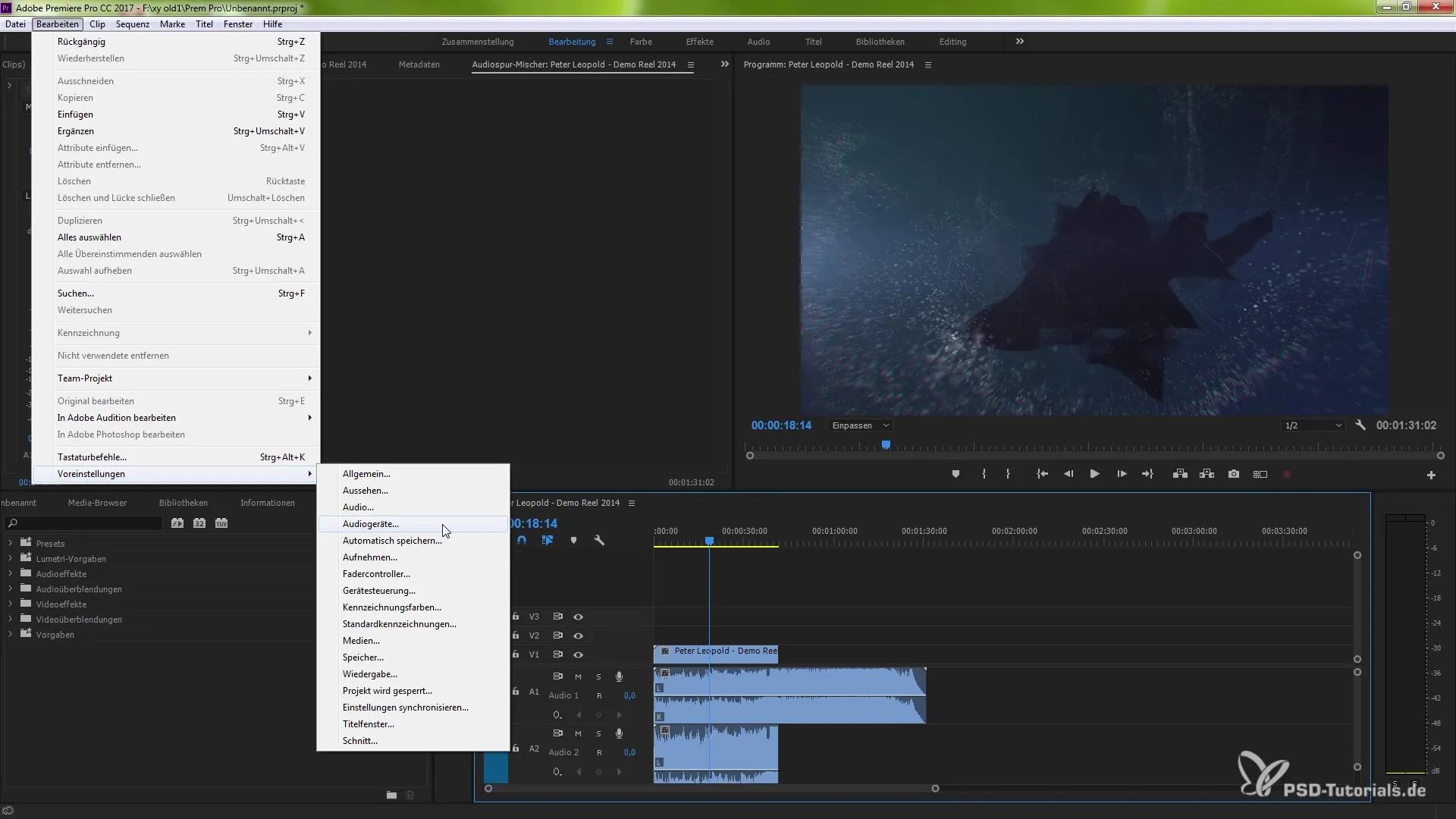Step back one frame
Image resolution: width=1456 pixels, height=819 pixels.
pyautogui.click(x=1068, y=474)
